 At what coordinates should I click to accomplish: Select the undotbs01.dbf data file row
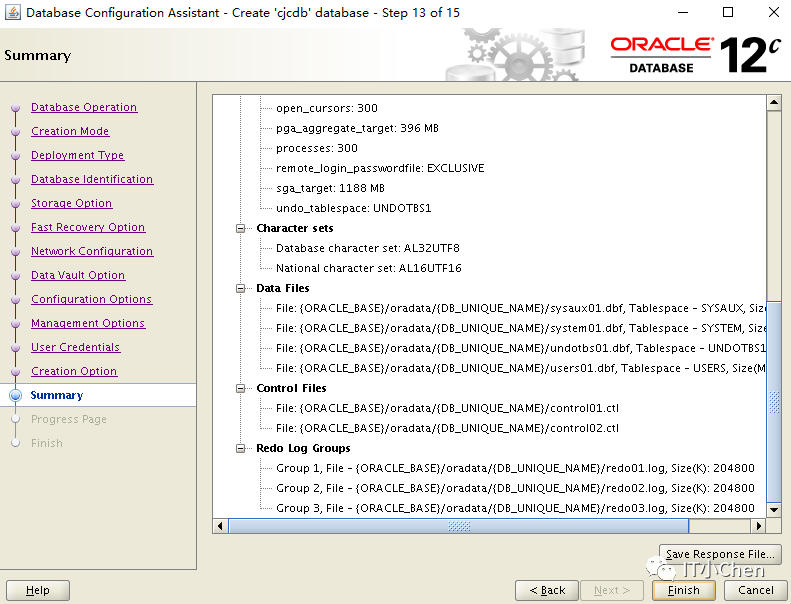(520, 348)
